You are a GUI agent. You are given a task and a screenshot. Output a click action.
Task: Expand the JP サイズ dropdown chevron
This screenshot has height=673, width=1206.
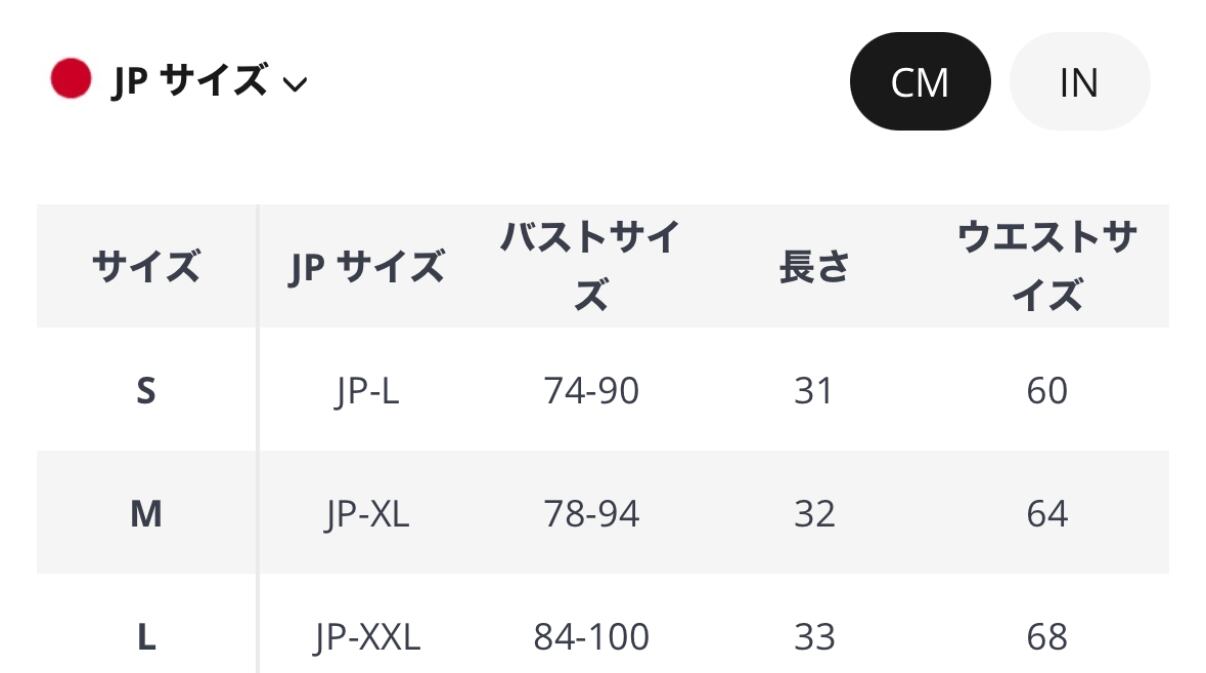295,84
